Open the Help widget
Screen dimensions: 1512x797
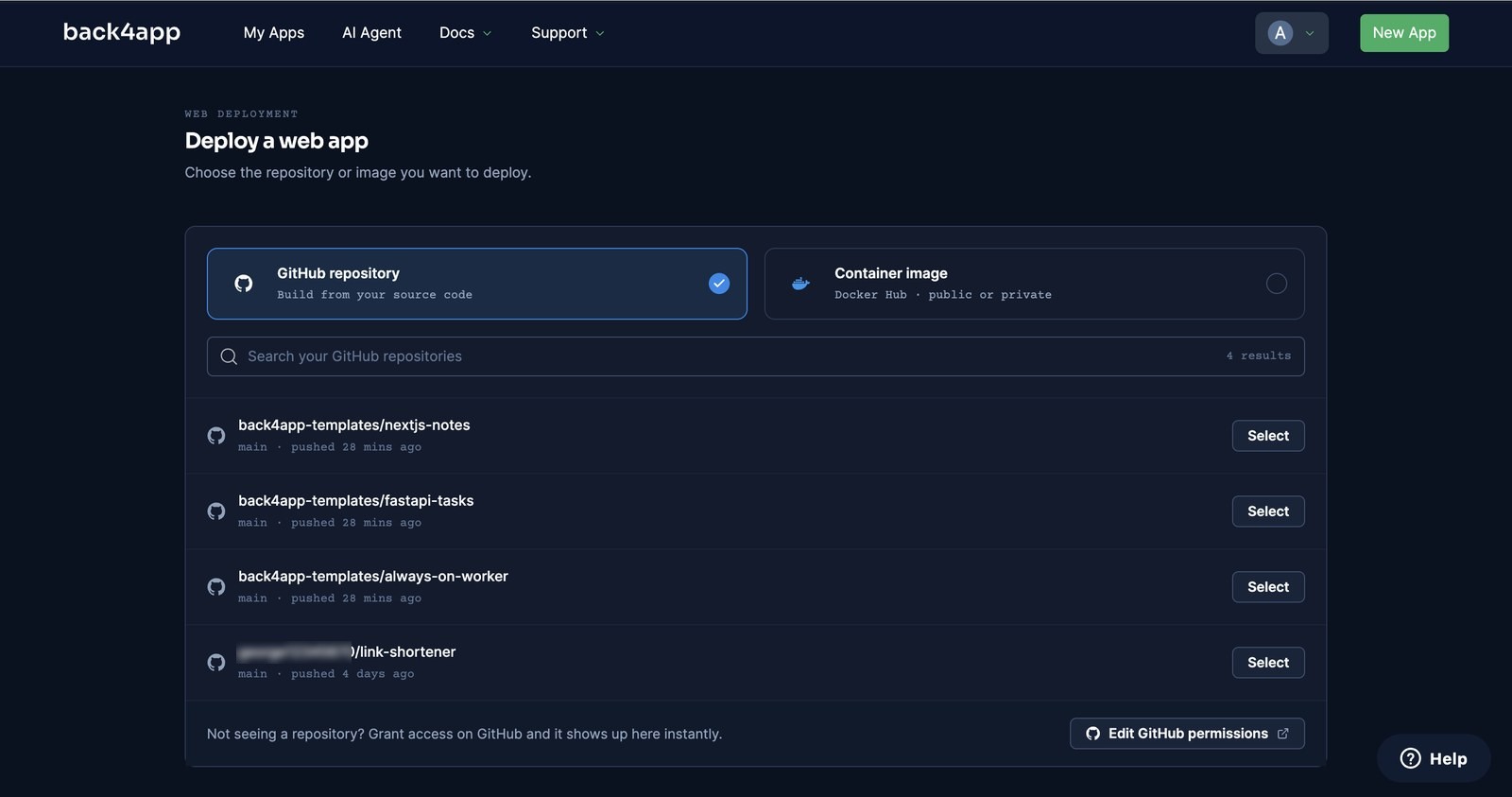point(1434,758)
